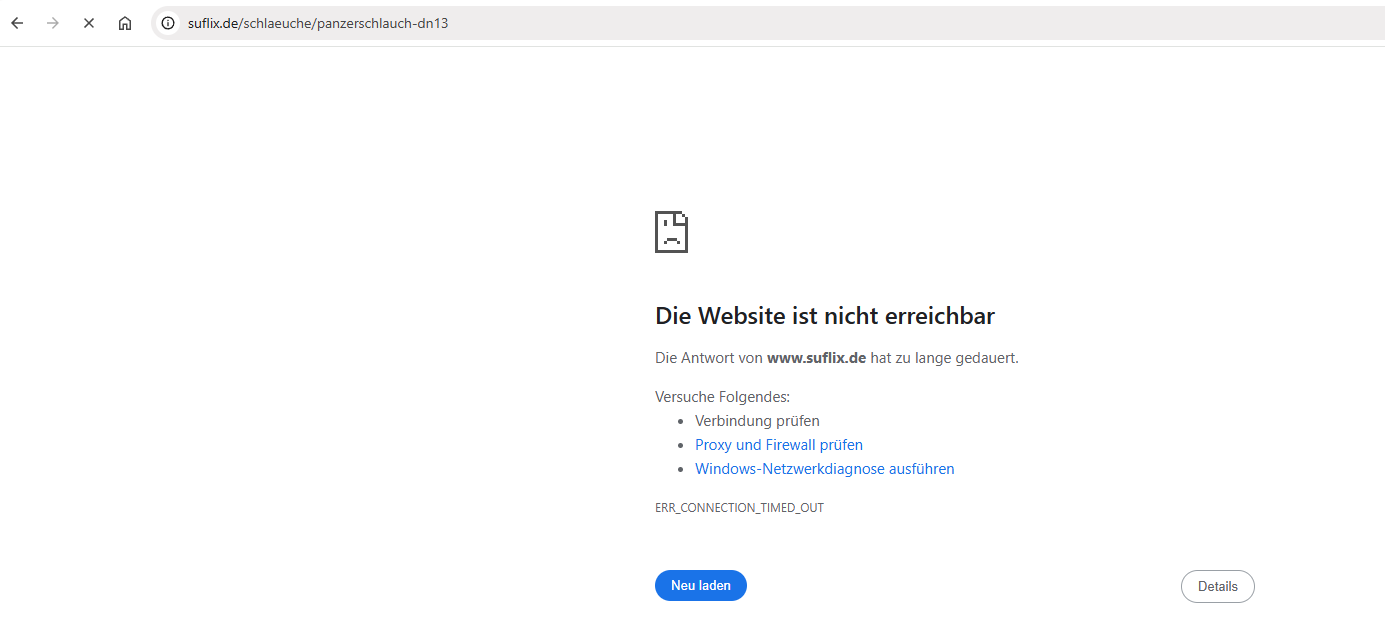Click the Verbindung prüfen bullet item
This screenshot has width=1385, height=621.
pyautogui.click(x=757, y=421)
